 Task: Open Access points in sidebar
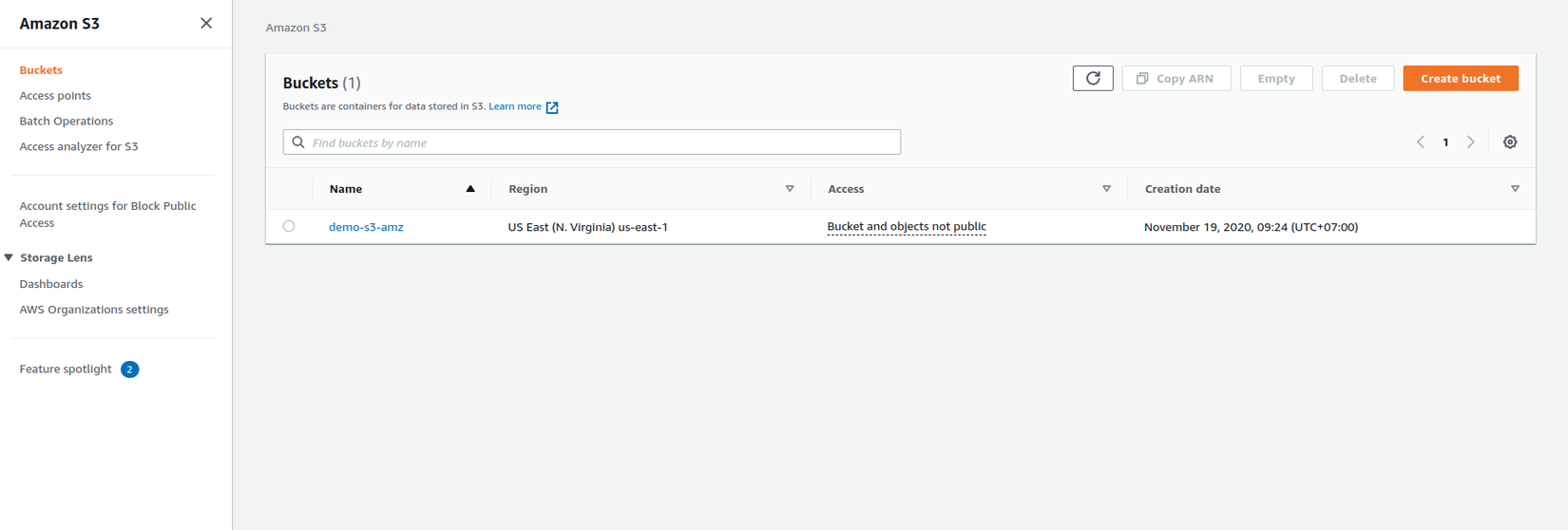click(55, 96)
